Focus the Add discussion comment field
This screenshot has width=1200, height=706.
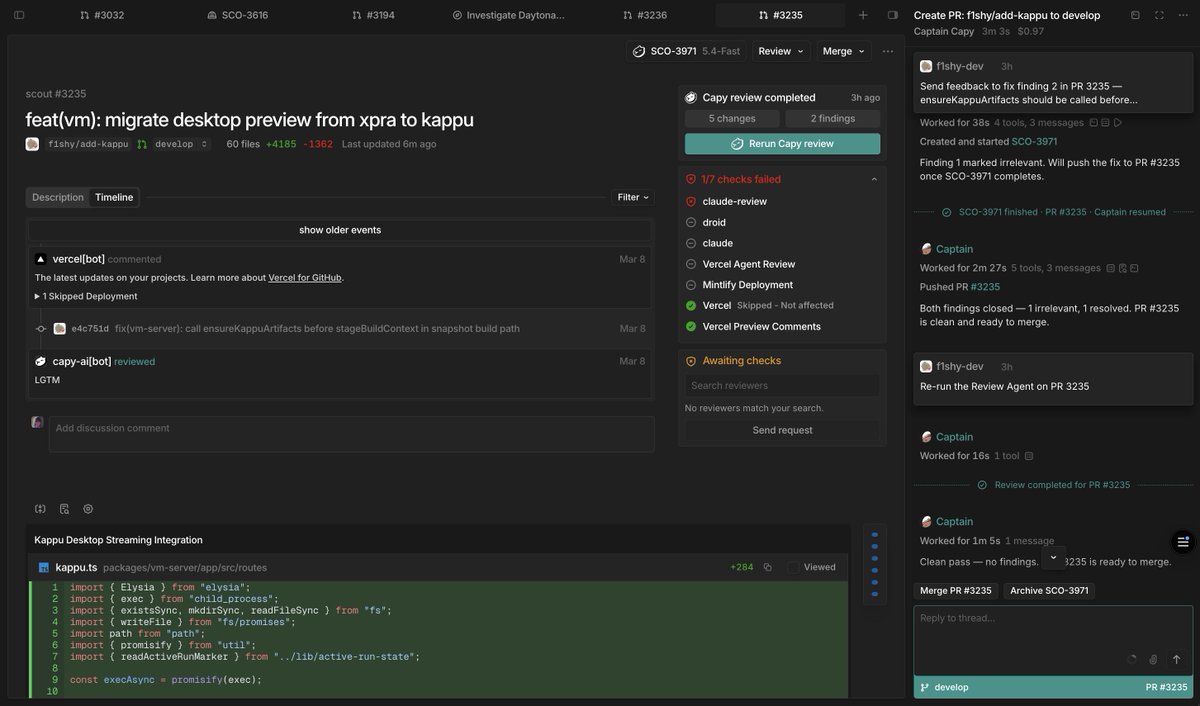click(x=352, y=434)
